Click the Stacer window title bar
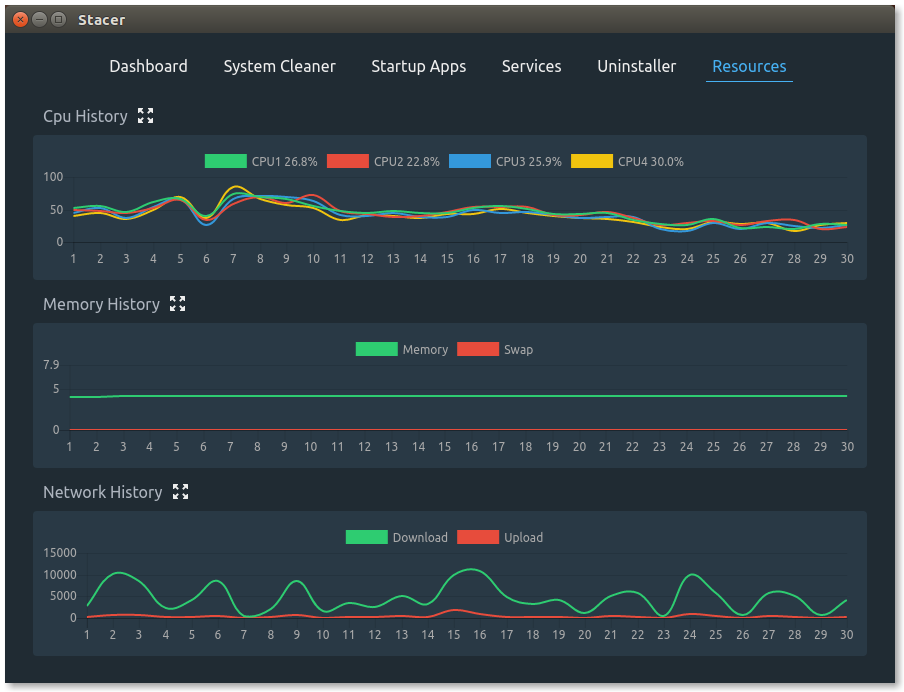This screenshot has height=692, width=904. (x=450, y=19)
